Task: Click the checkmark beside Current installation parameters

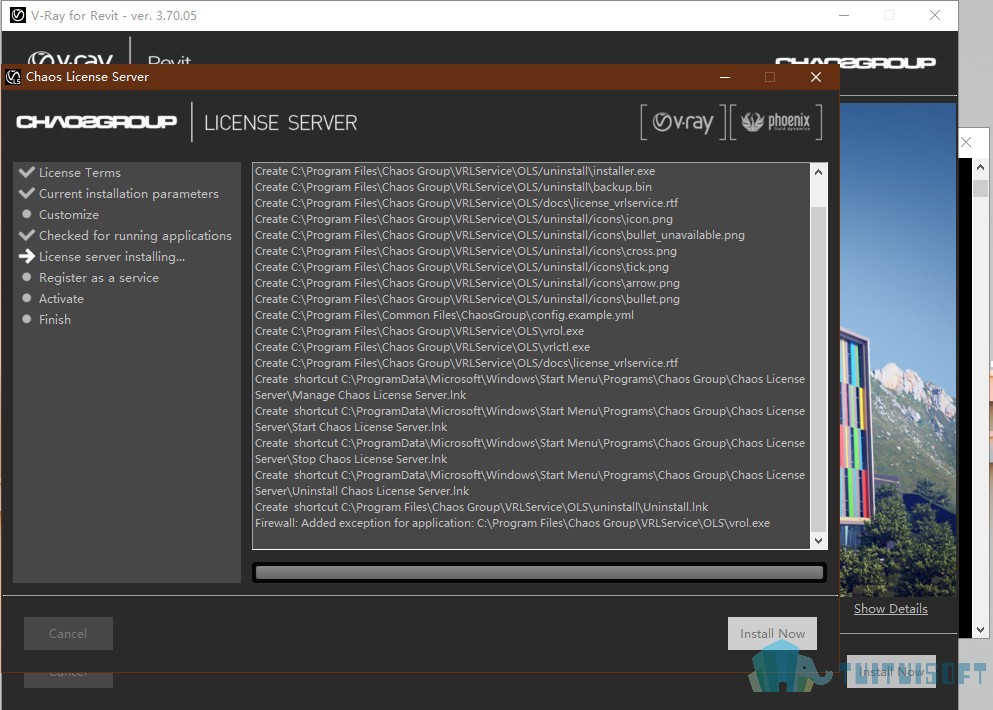Action: pyautogui.click(x=27, y=193)
